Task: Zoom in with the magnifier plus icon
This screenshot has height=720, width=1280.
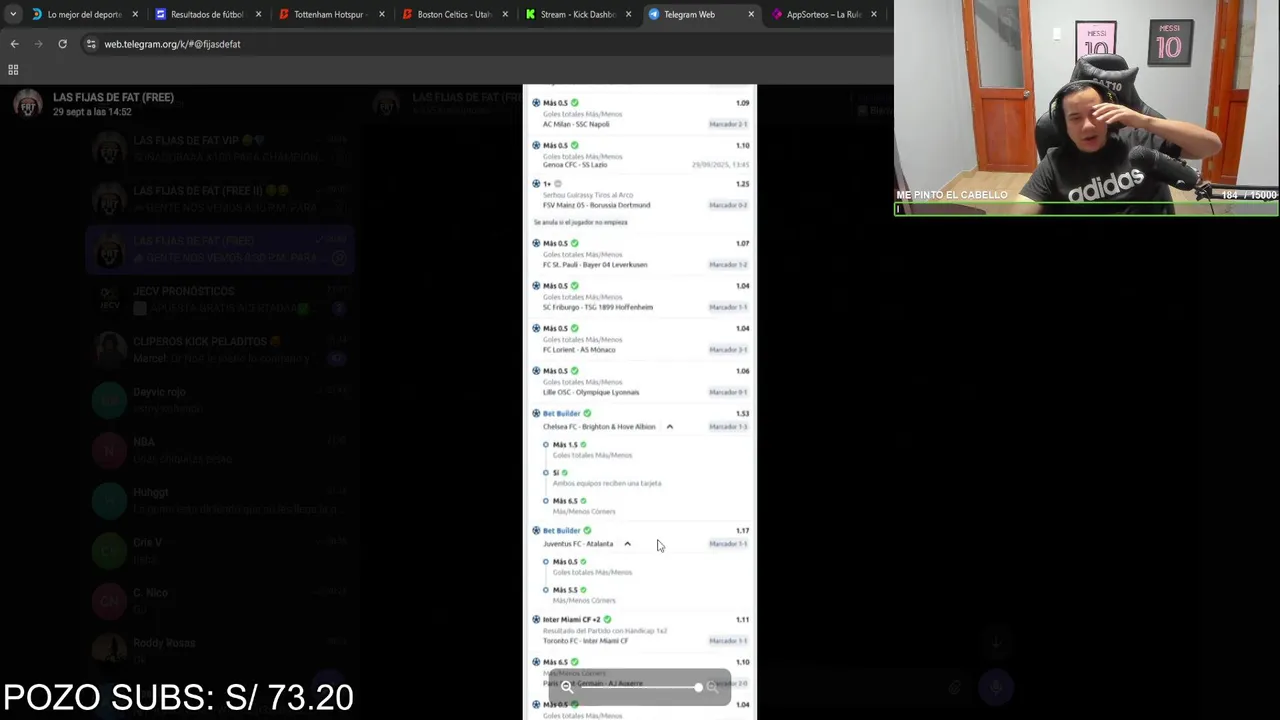Action: tap(712, 687)
